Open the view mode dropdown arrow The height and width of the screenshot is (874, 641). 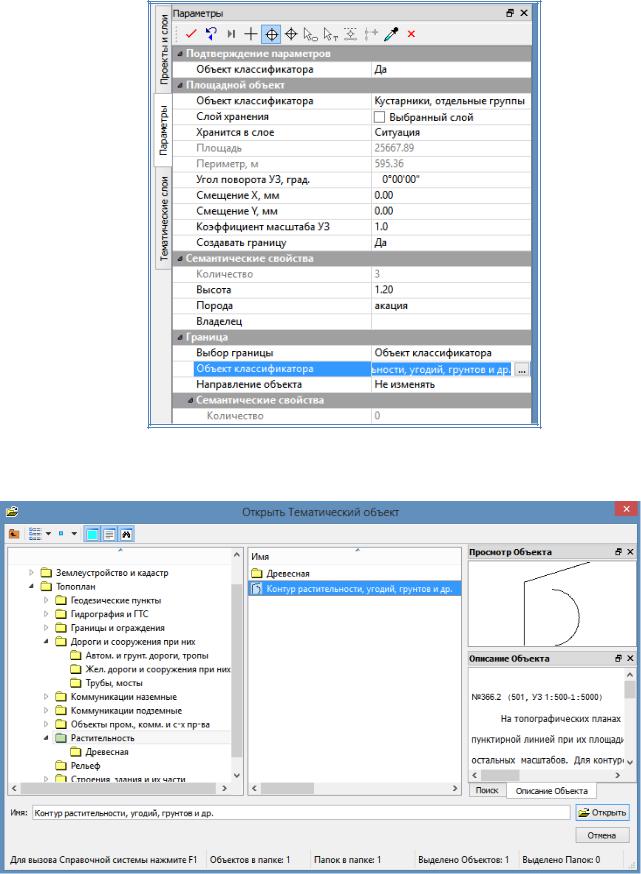coord(48,533)
